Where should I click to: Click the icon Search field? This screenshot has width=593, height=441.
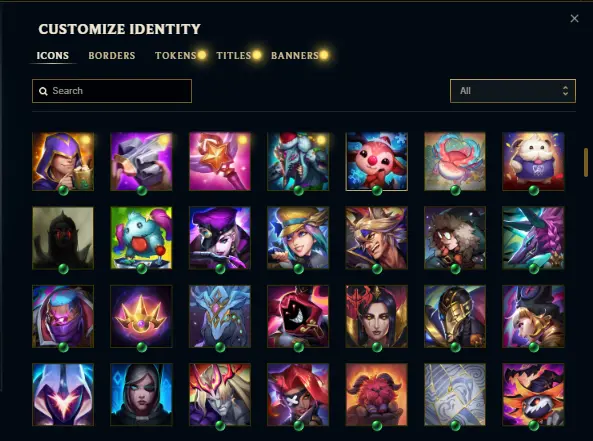point(112,91)
